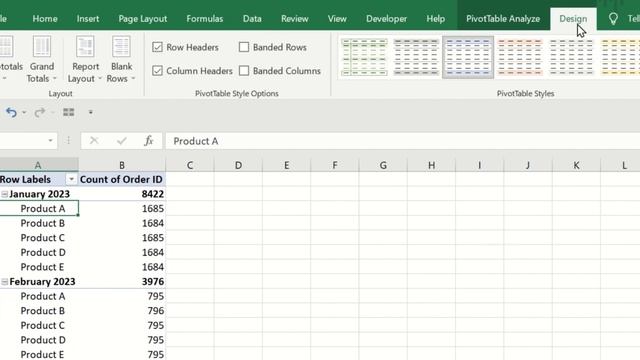
Task: Click the Redo arrow icon
Action: 40,112
